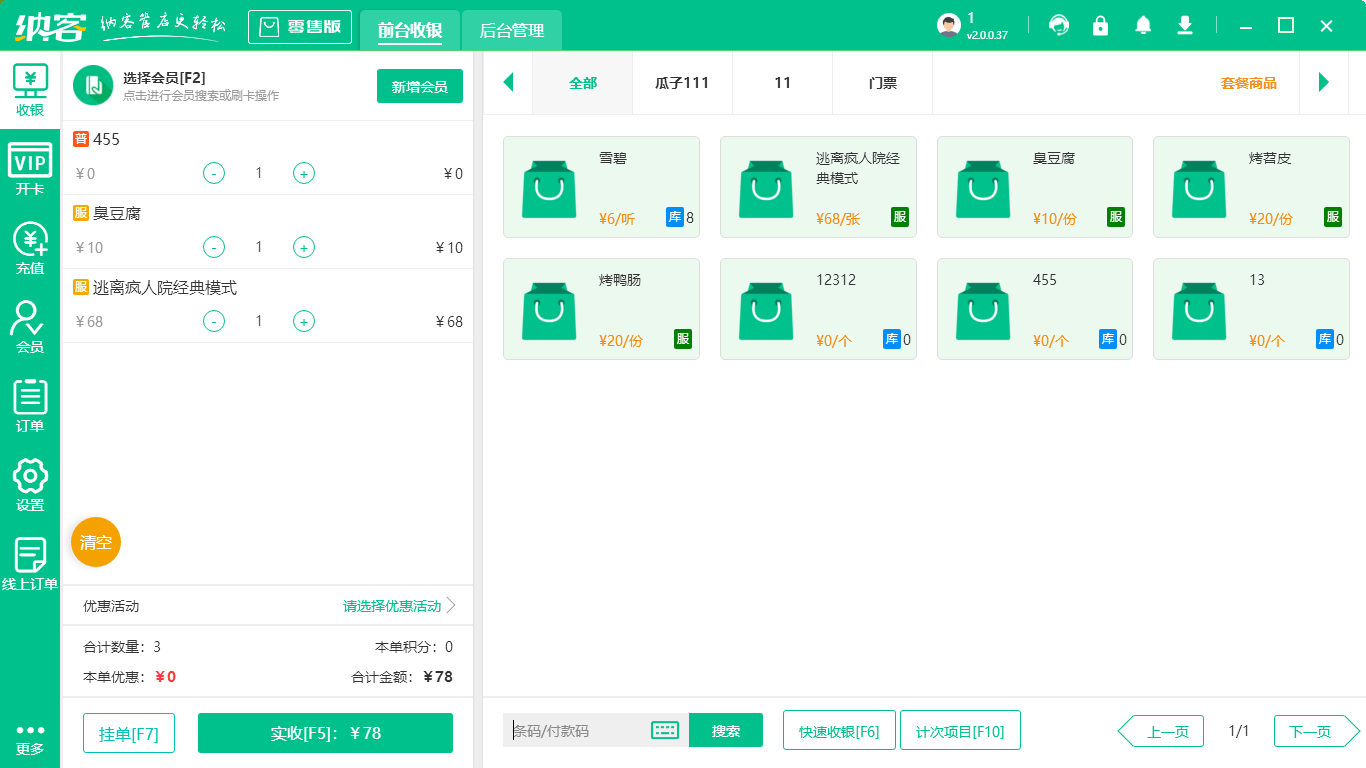The height and width of the screenshot is (768, 1366).
Task: Switch to the 后台管理 tab
Action: tap(510, 31)
